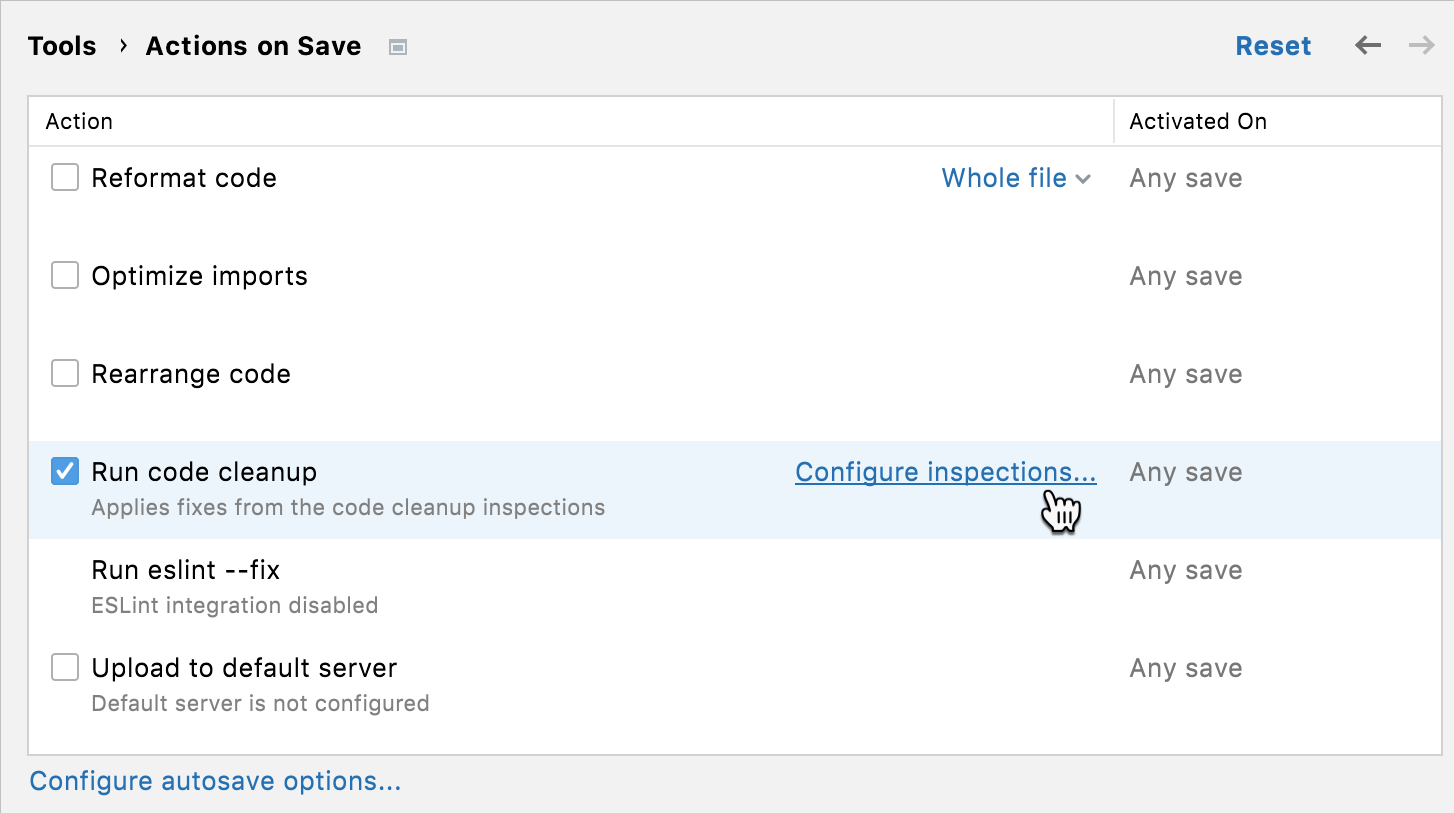Click the Activated On column header
The image size is (1454, 813).
pyautogui.click(x=1197, y=122)
